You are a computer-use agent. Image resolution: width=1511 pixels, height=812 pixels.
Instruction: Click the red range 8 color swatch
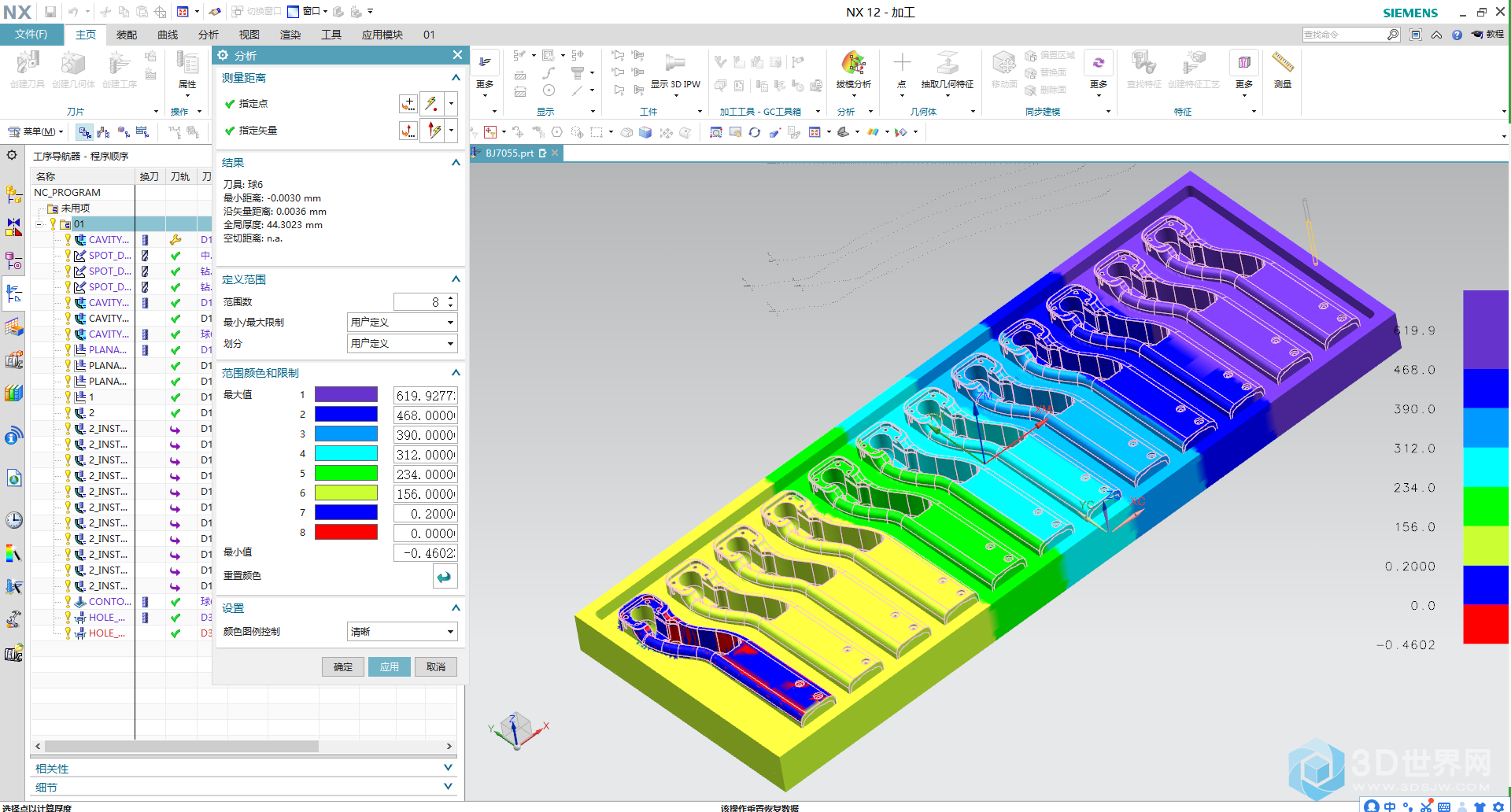click(346, 533)
